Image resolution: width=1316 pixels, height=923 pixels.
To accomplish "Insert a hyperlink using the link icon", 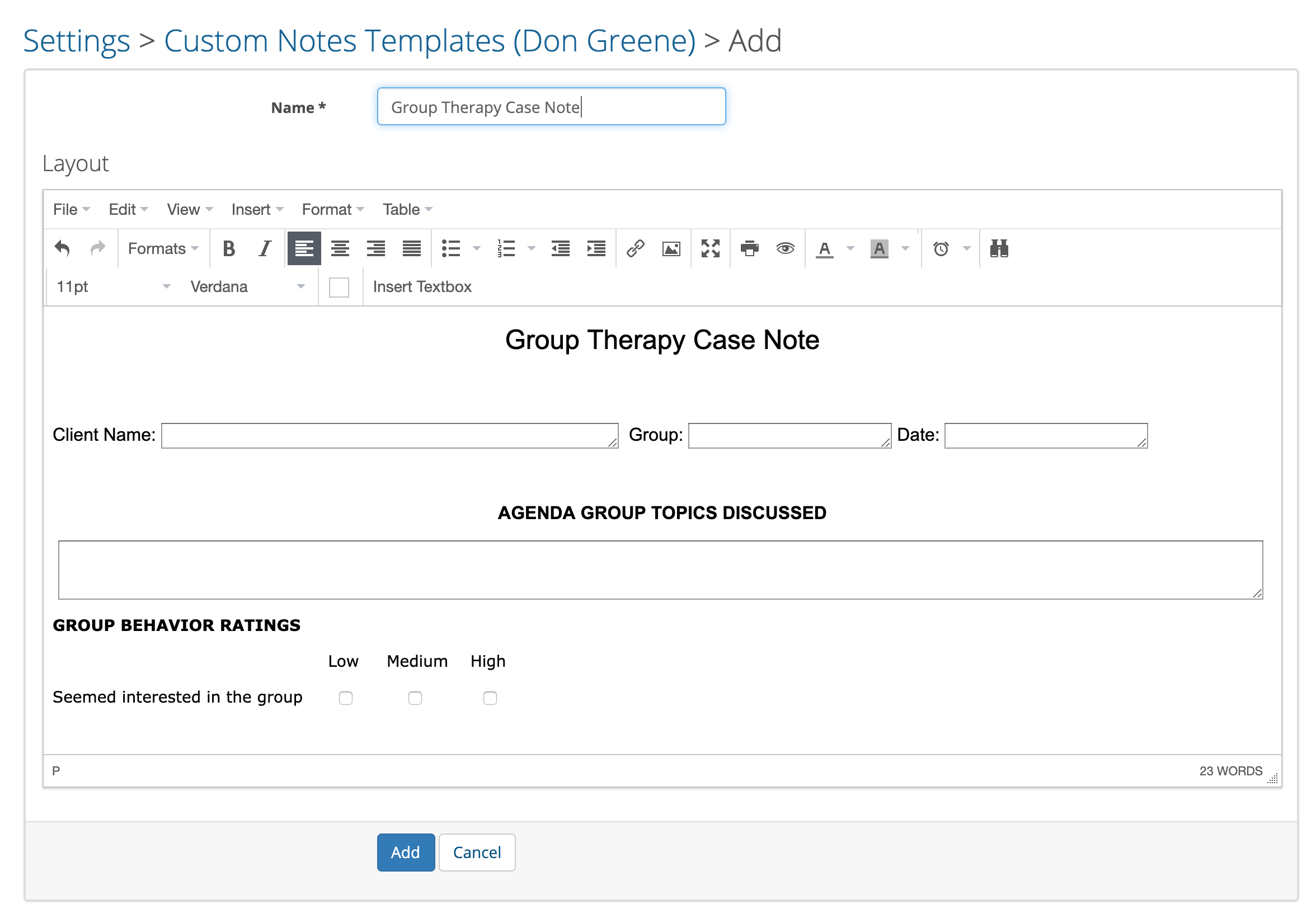I will 635,249.
